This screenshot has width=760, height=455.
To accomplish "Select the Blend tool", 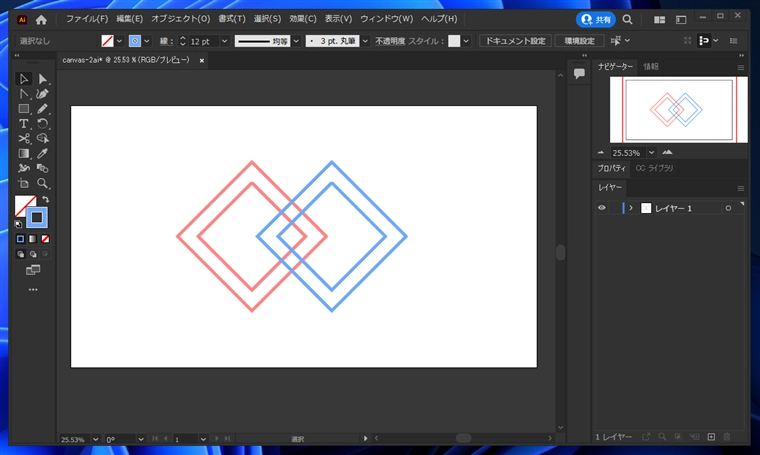I will point(43,169).
